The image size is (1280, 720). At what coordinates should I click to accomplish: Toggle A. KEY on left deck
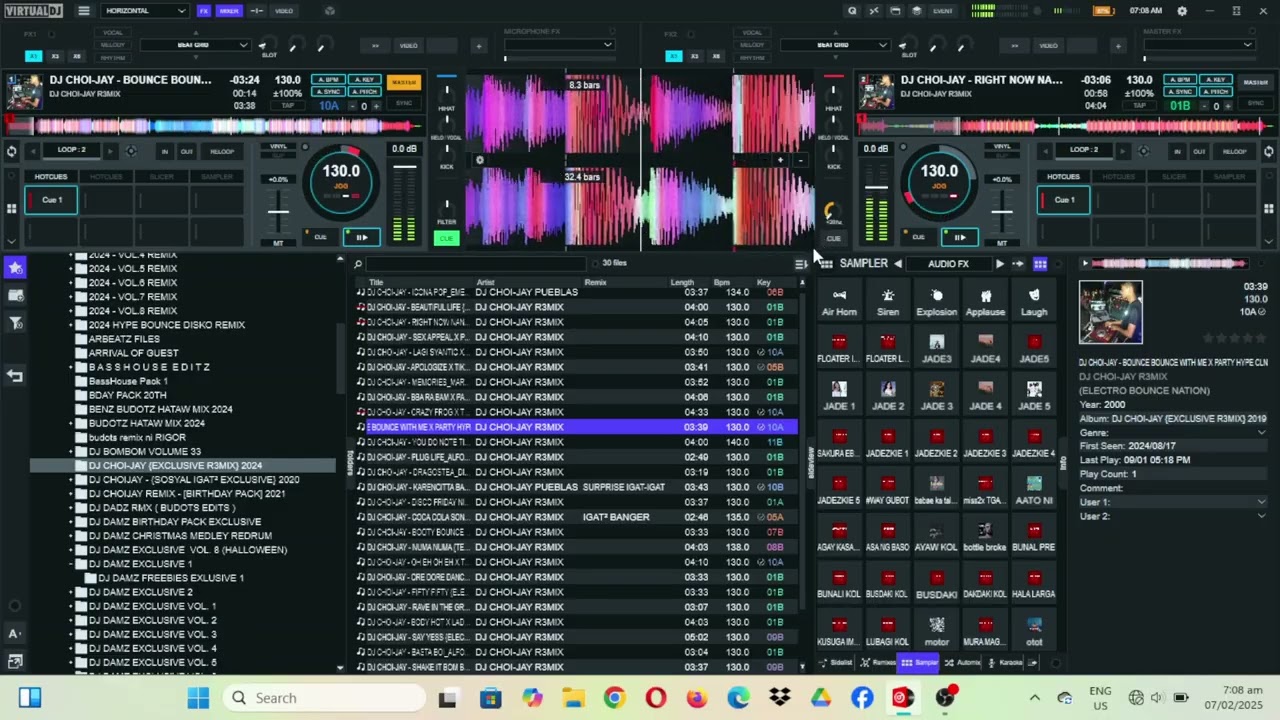click(x=364, y=80)
